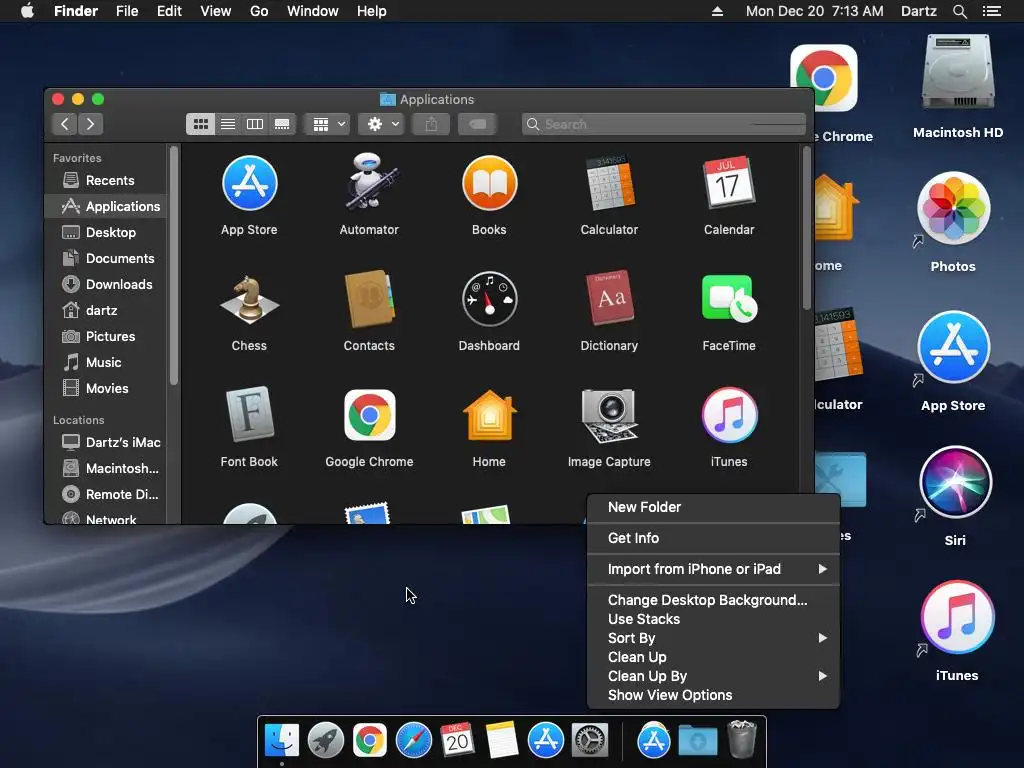Screen dimensions: 1024x768
Task: Open the App Store app in Applications window
Action: 249,184
